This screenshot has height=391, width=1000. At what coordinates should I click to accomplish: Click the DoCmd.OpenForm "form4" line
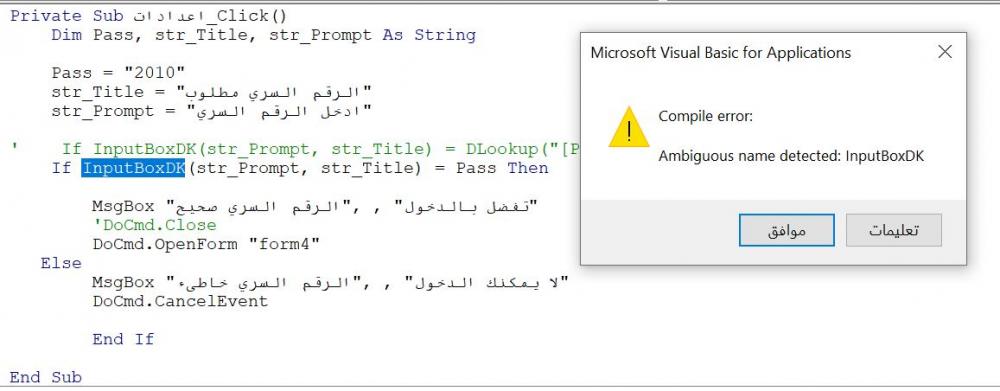pos(205,244)
